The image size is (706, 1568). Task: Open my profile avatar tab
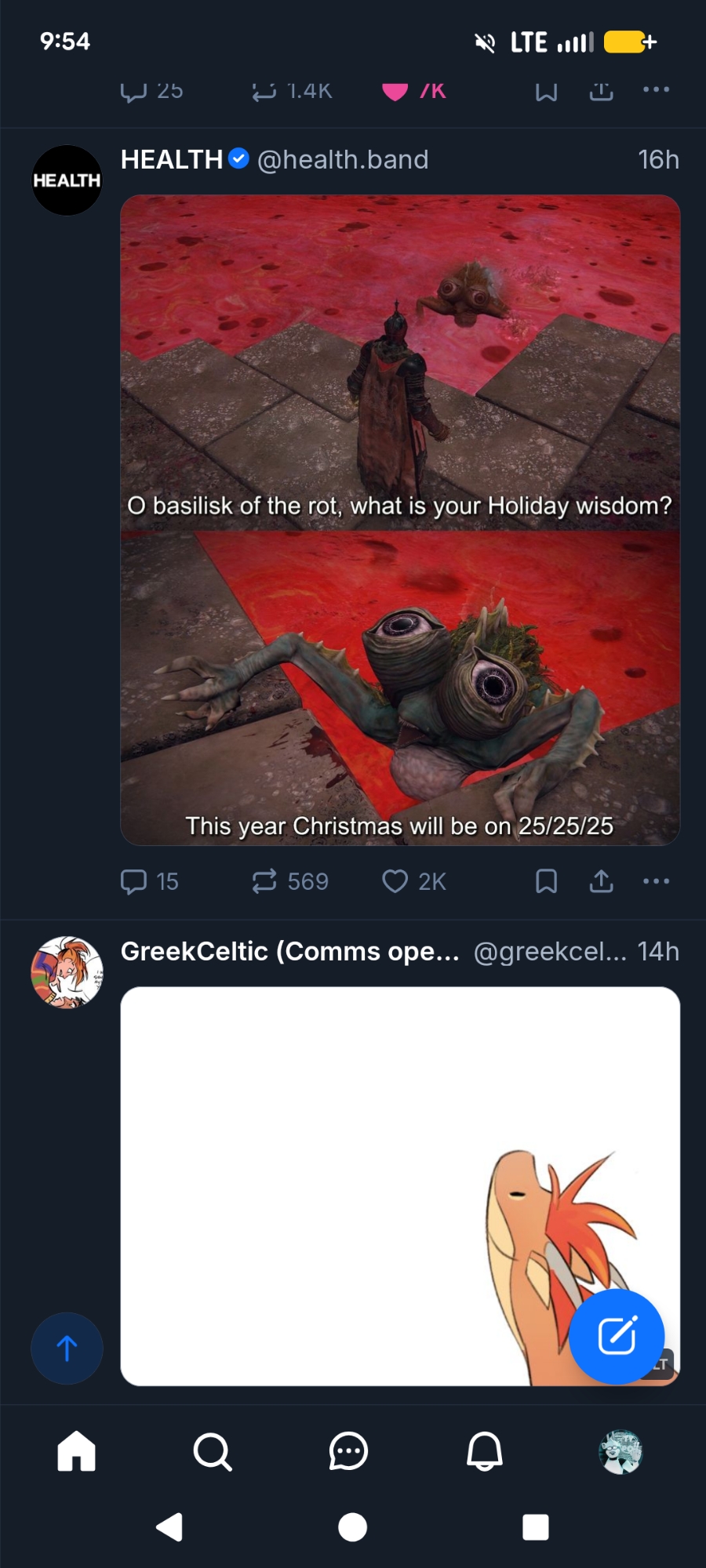pyautogui.click(x=620, y=1451)
